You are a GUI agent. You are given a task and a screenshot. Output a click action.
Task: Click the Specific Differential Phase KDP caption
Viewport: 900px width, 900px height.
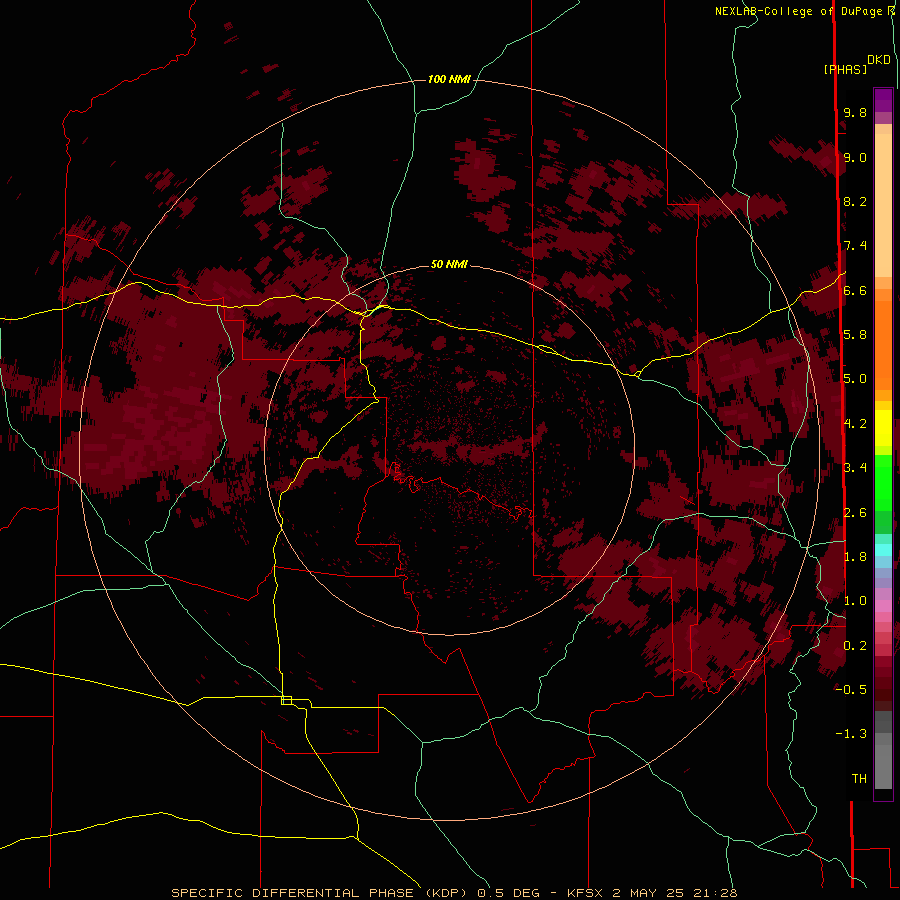pyautogui.click(x=454, y=893)
